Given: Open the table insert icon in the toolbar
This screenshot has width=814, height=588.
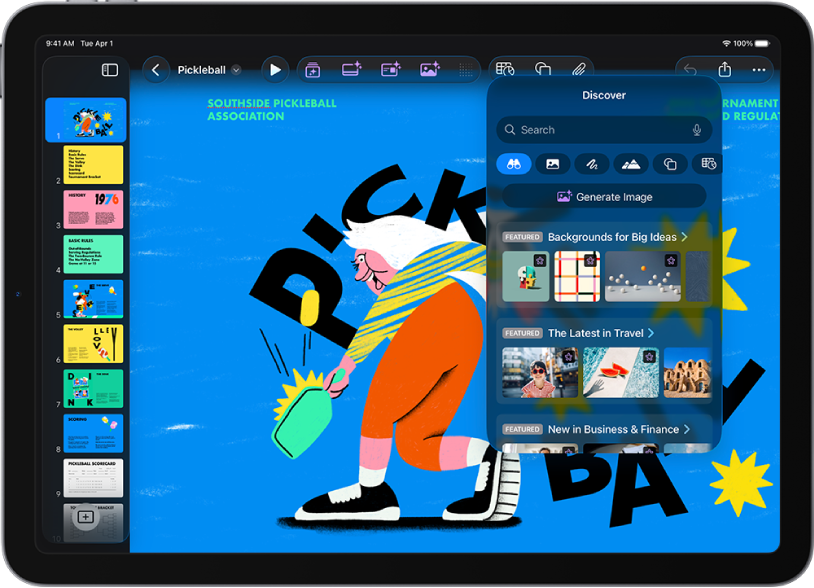Looking at the screenshot, I should pyautogui.click(x=507, y=70).
